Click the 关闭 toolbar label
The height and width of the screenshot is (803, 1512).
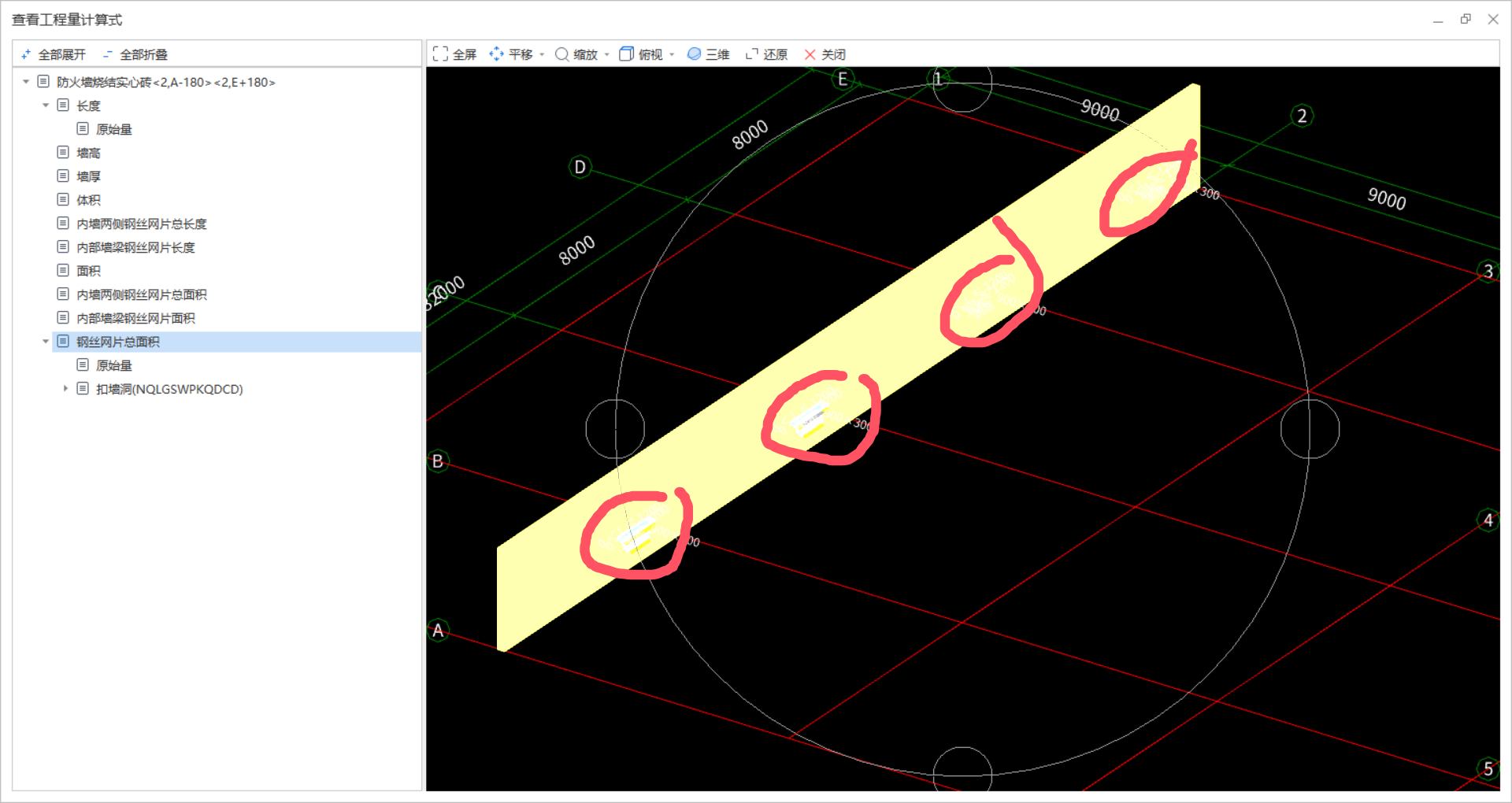click(833, 54)
